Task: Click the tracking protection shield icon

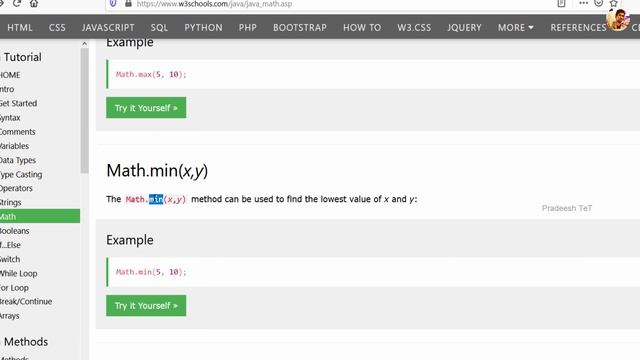Action: coord(113,3)
